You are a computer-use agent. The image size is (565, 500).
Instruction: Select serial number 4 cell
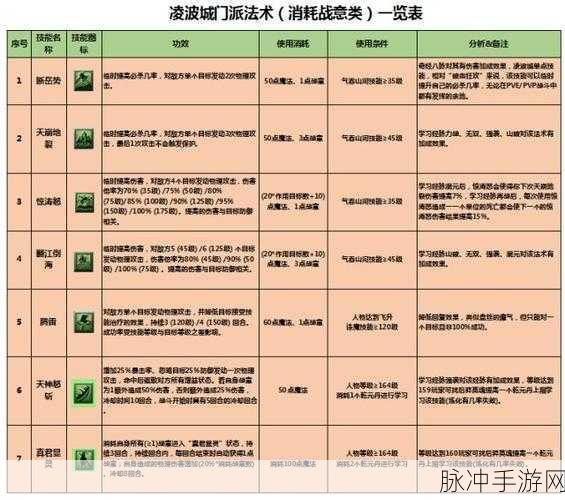(x=19, y=259)
